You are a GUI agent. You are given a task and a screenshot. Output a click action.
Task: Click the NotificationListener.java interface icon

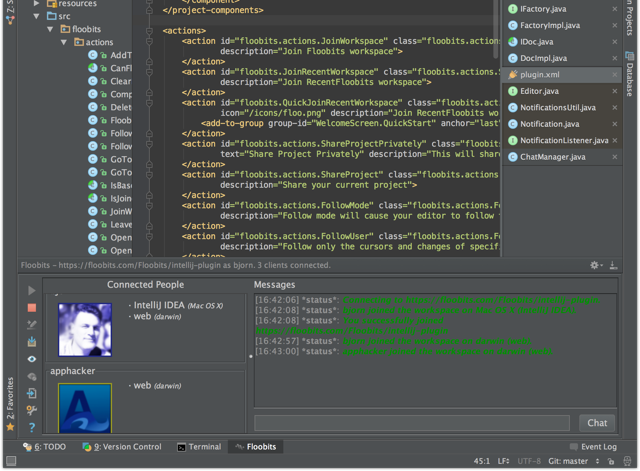[x=513, y=140]
